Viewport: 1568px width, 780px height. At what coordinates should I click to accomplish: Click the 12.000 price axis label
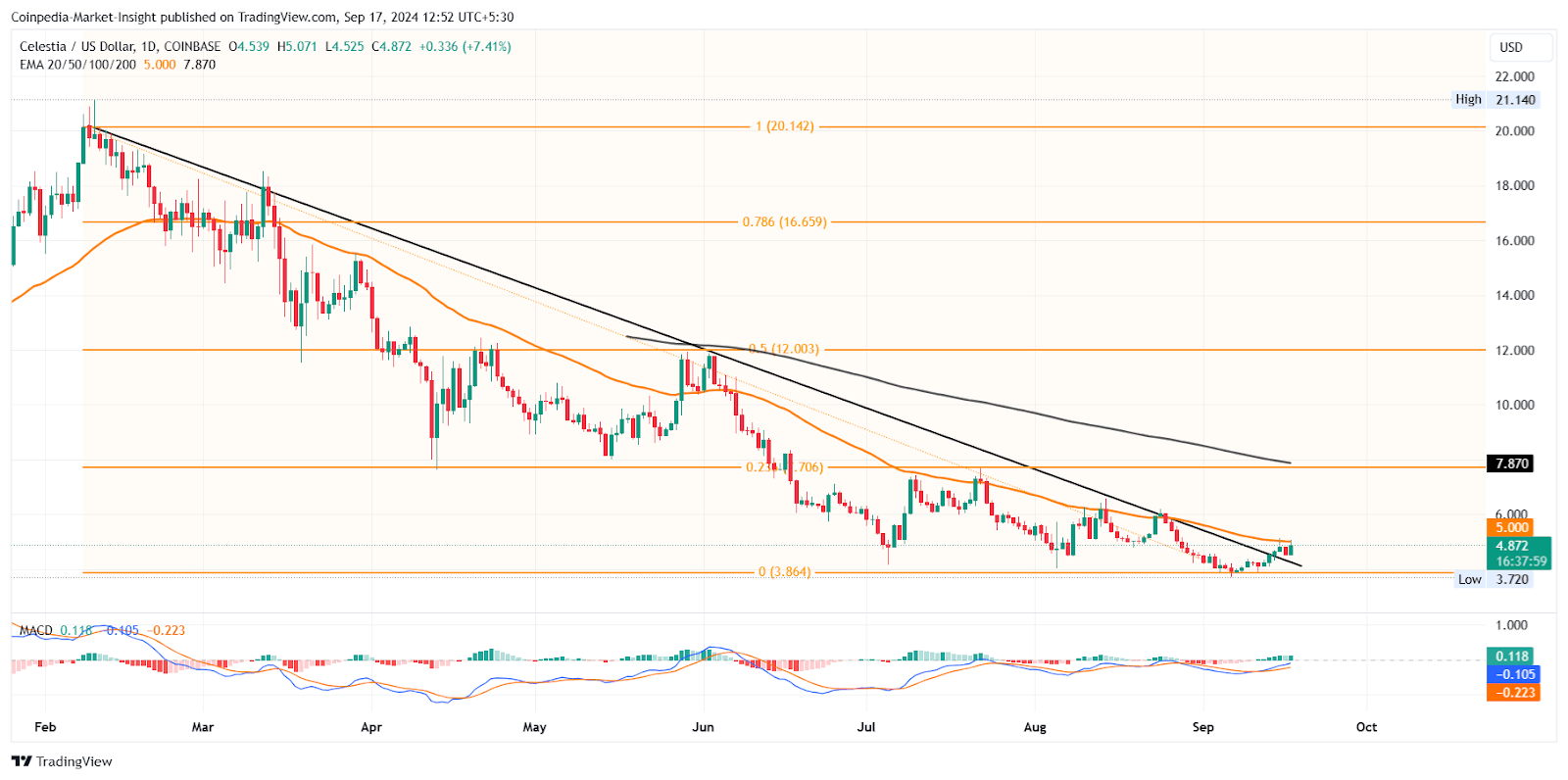(x=1514, y=351)
